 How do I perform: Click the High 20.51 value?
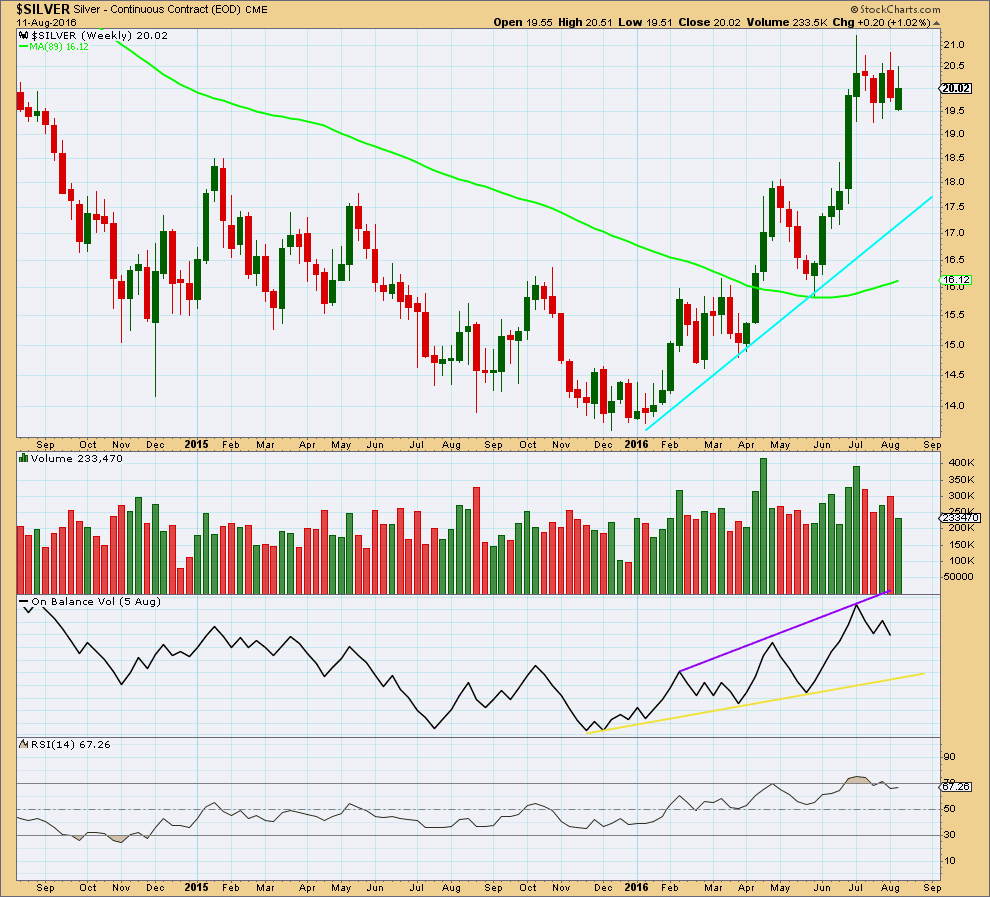pyautogui.click(x=585, y=22)
